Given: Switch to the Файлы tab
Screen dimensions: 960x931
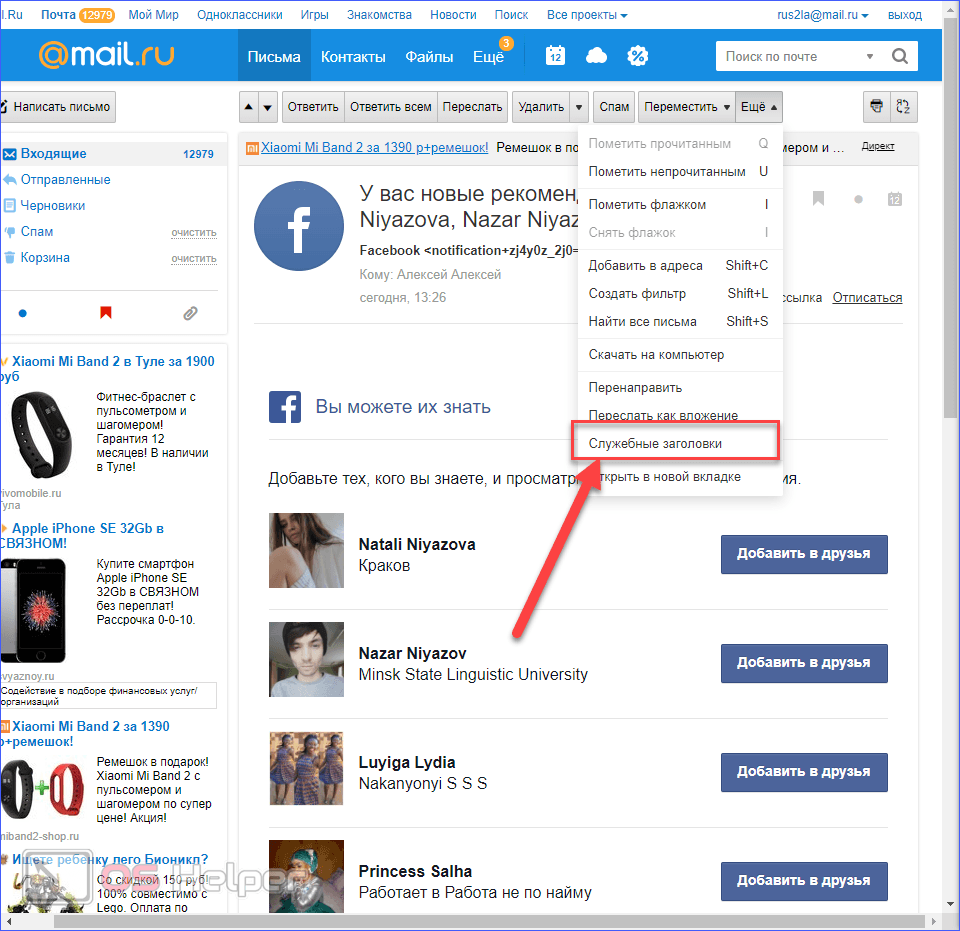Looking at the screenshot, I should click(x=429, y=57).
